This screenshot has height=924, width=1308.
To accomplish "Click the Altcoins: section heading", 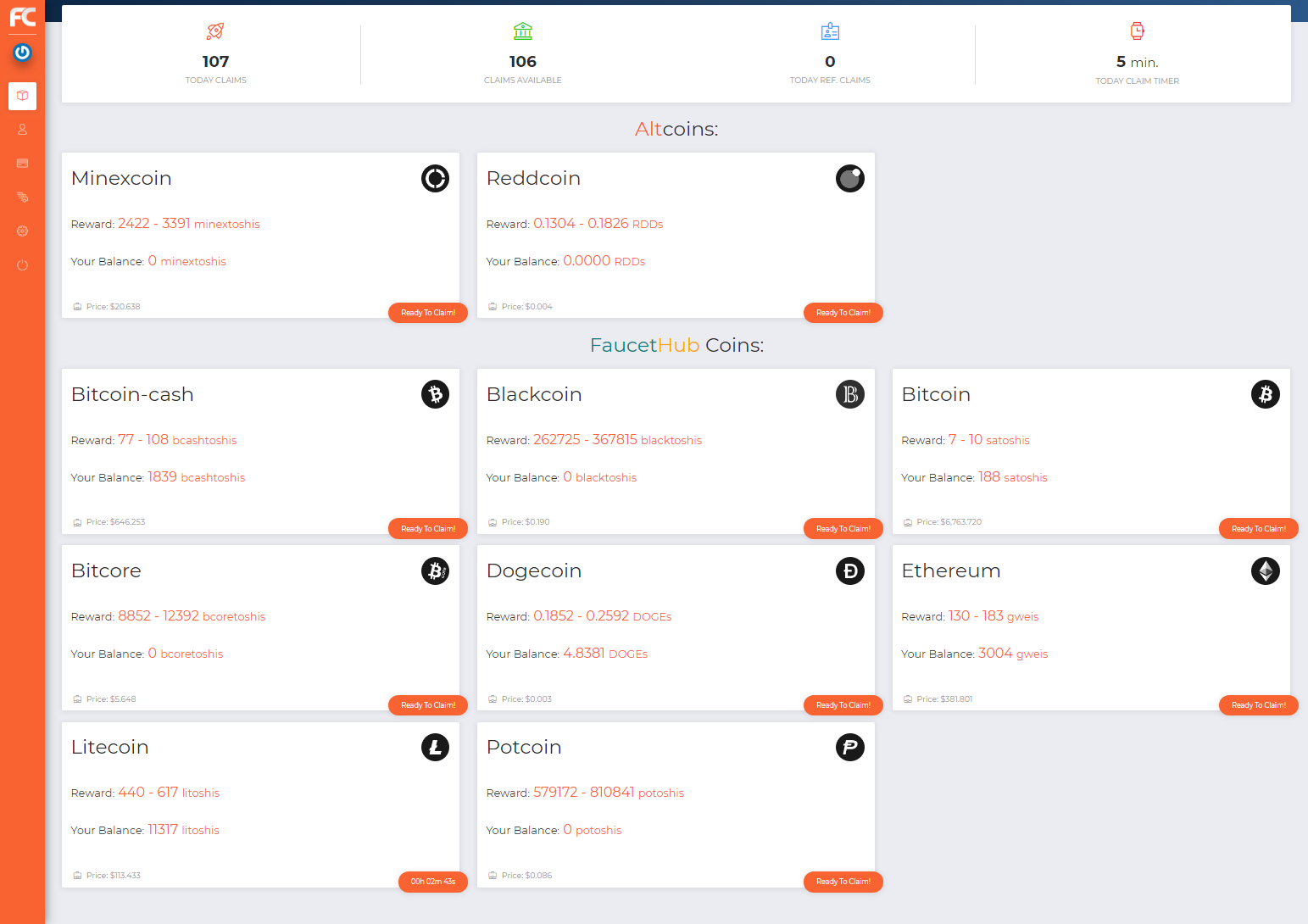I will point(676,129).
